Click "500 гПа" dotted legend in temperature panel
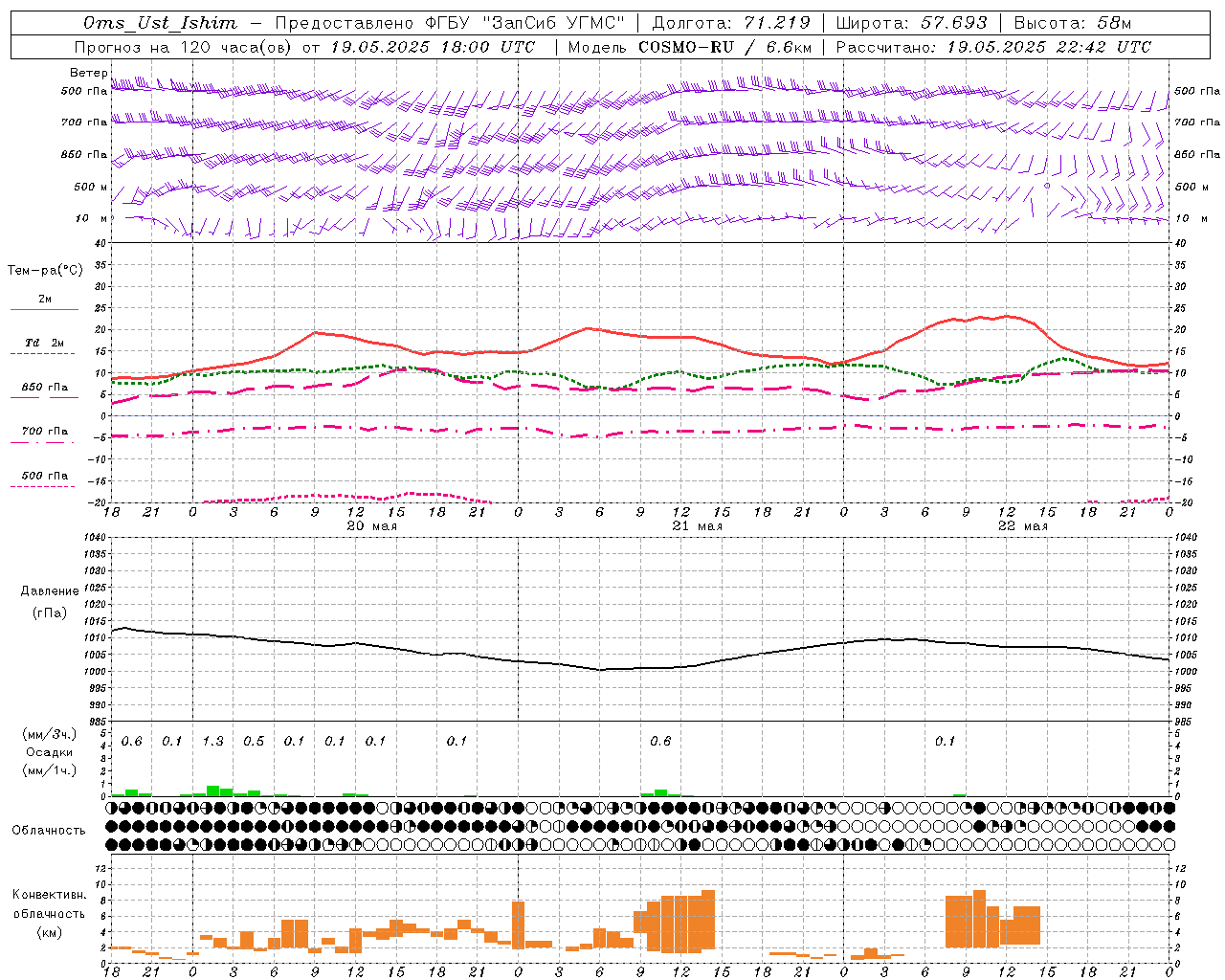The width and height of the screenshot is (1225, 980). click(x=44, y=476)
